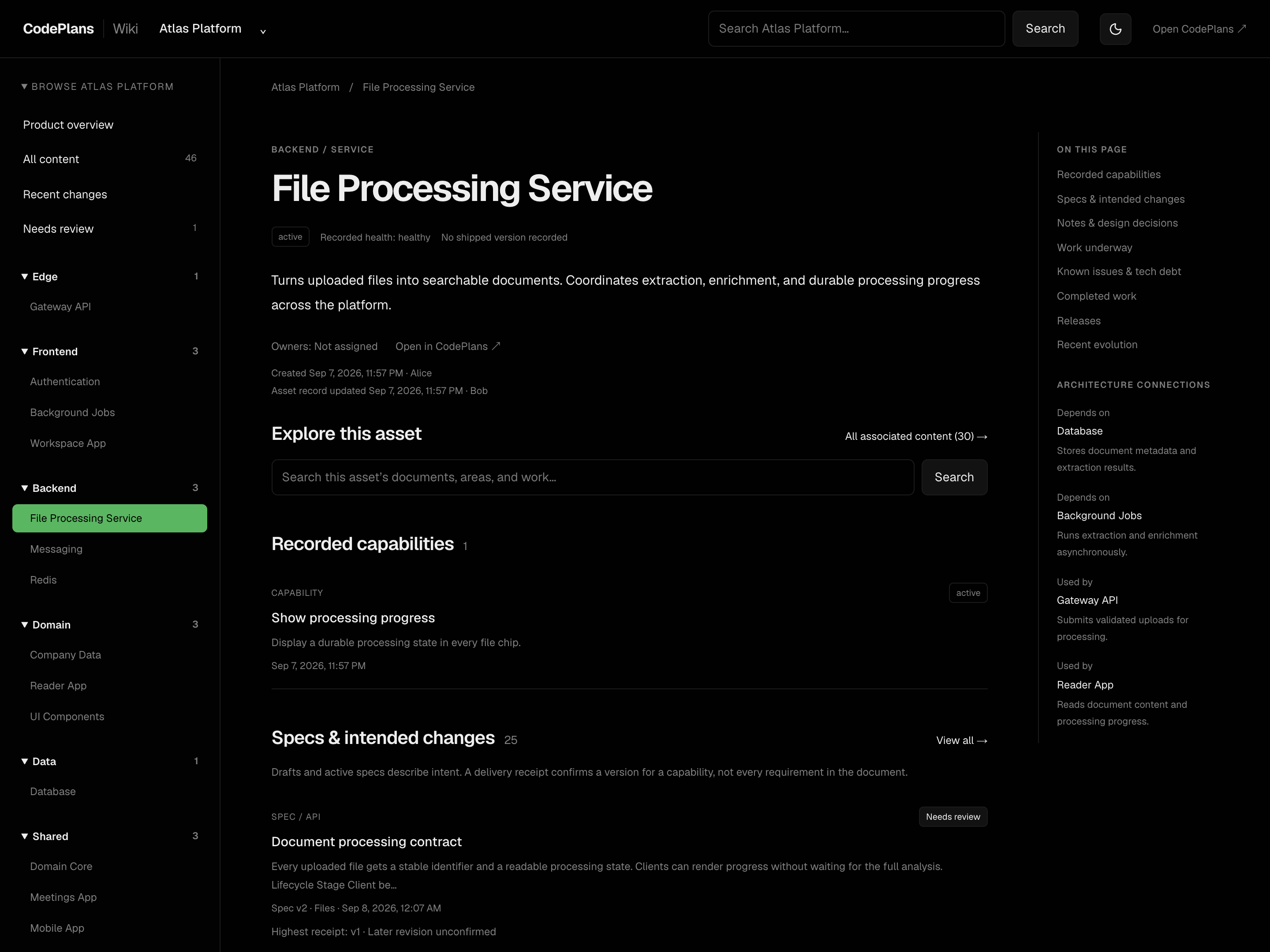This screenshot has width=1270, height=952.
Task: Select Authentication in the sidebar tree
Action: tap(110, 382)
